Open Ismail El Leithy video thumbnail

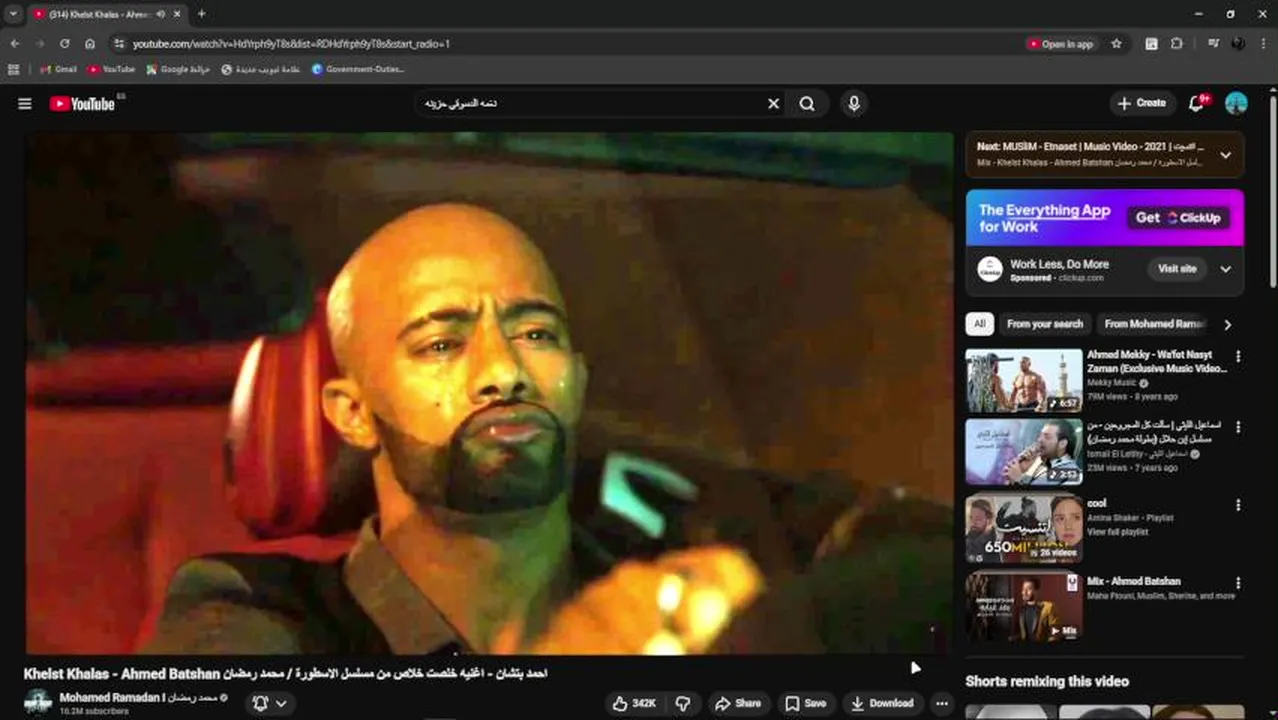(x=1023, y=451)
